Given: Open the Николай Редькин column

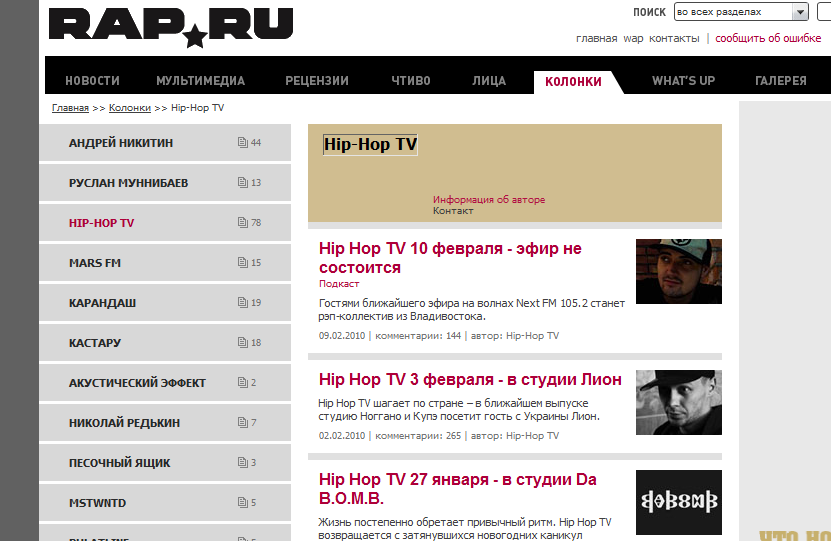Looking at the screenshot, I should click(x=125, y=423).
